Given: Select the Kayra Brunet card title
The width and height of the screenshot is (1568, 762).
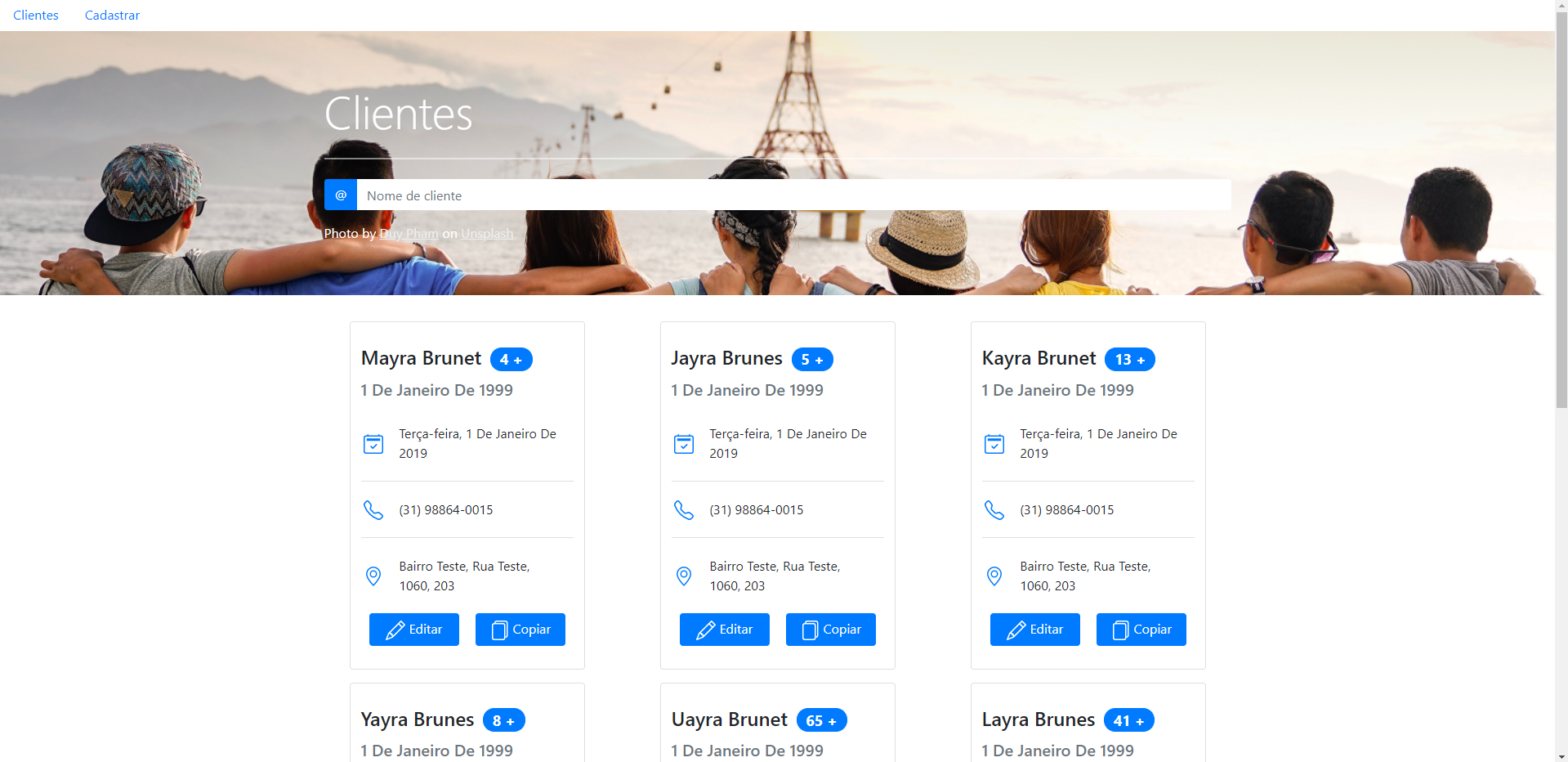Looking at the screenshot, I should (x=1039, y=358).
